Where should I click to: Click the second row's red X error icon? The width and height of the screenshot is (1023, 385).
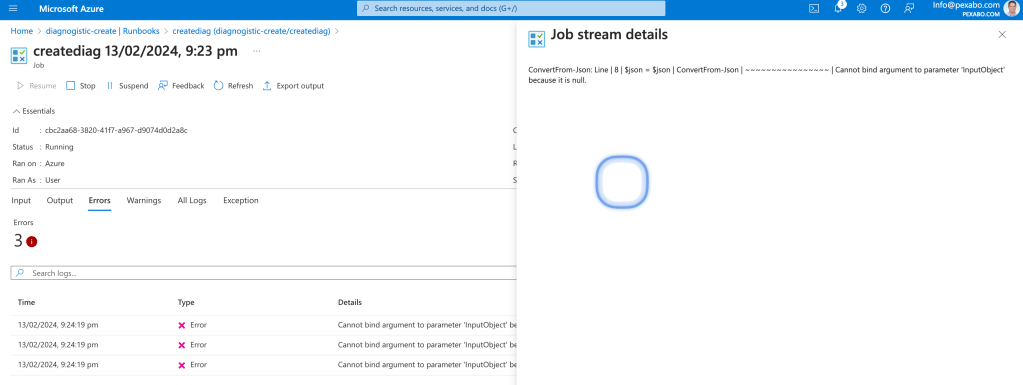tap(182, 345)
